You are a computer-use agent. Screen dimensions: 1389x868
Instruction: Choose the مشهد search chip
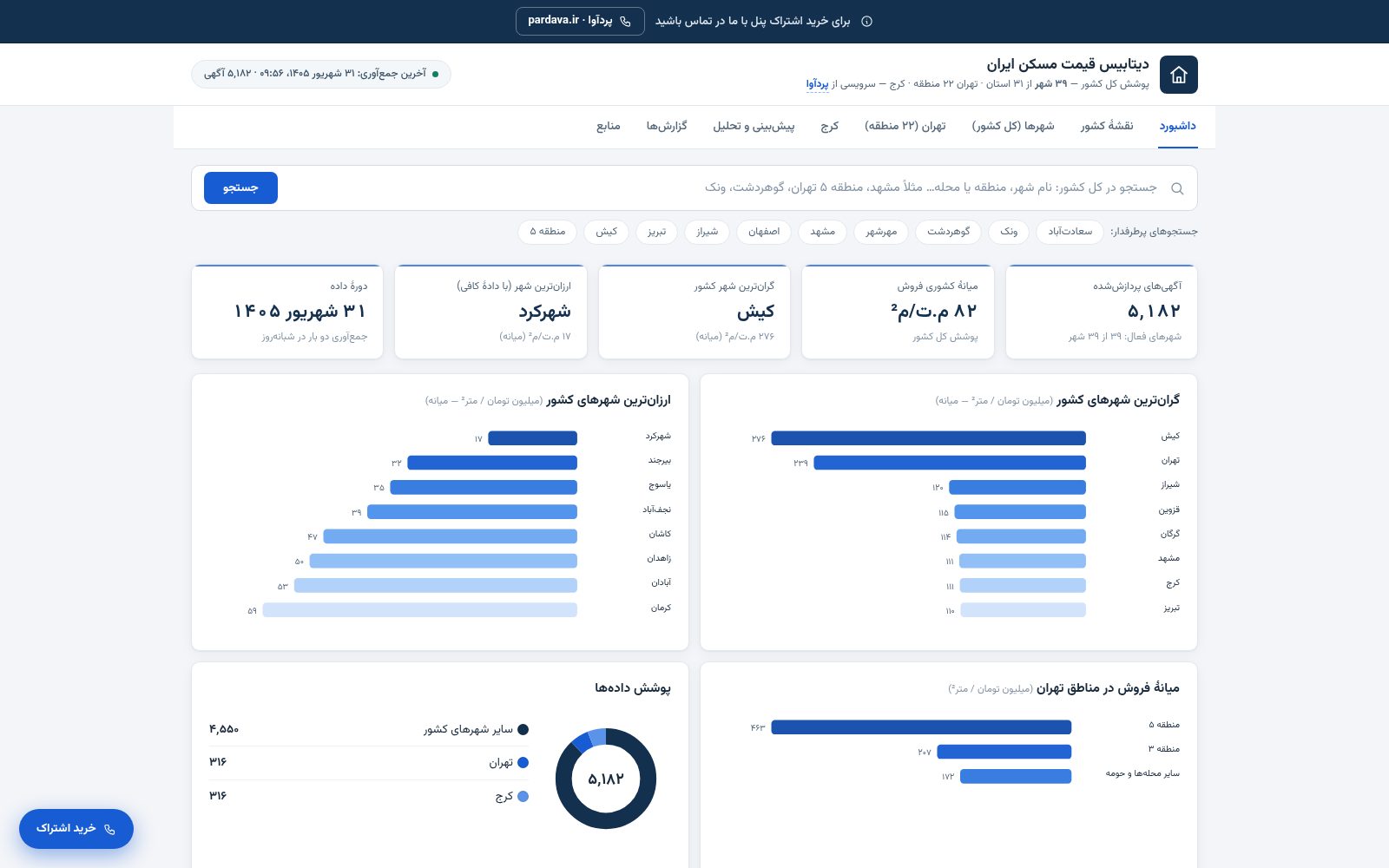tap(823, 232)
